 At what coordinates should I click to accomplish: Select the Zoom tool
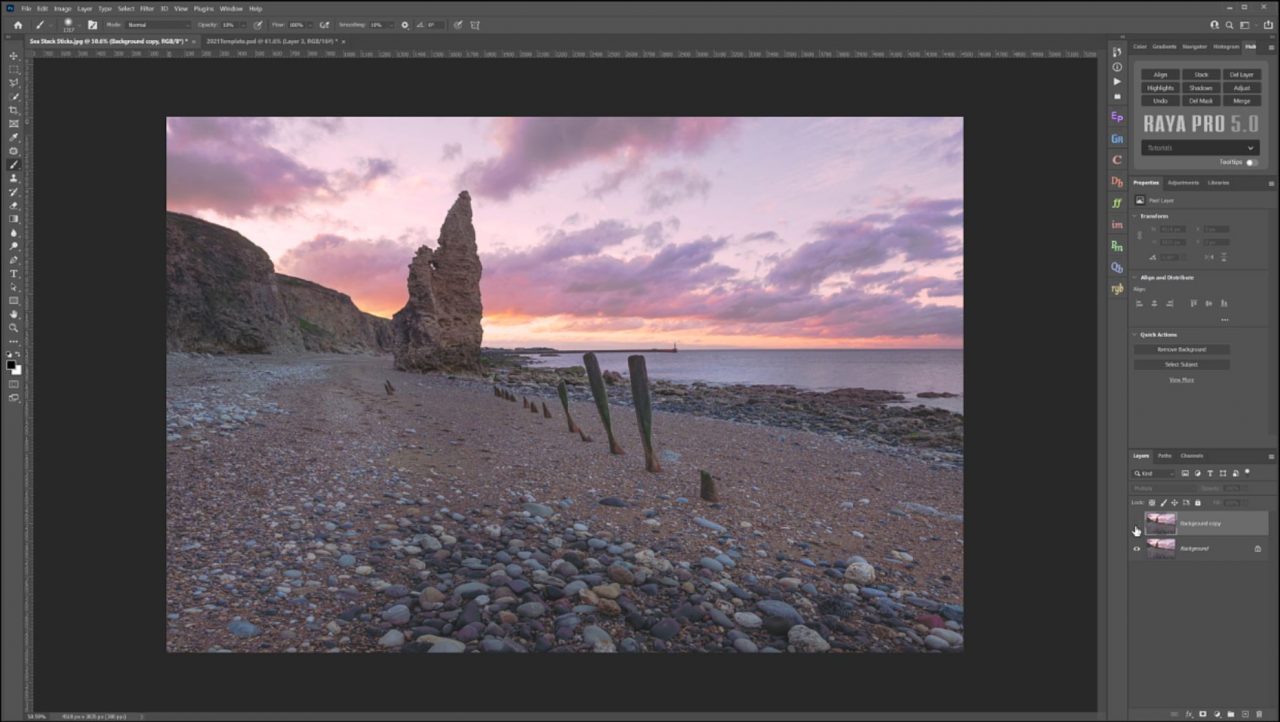coord(13,327)
